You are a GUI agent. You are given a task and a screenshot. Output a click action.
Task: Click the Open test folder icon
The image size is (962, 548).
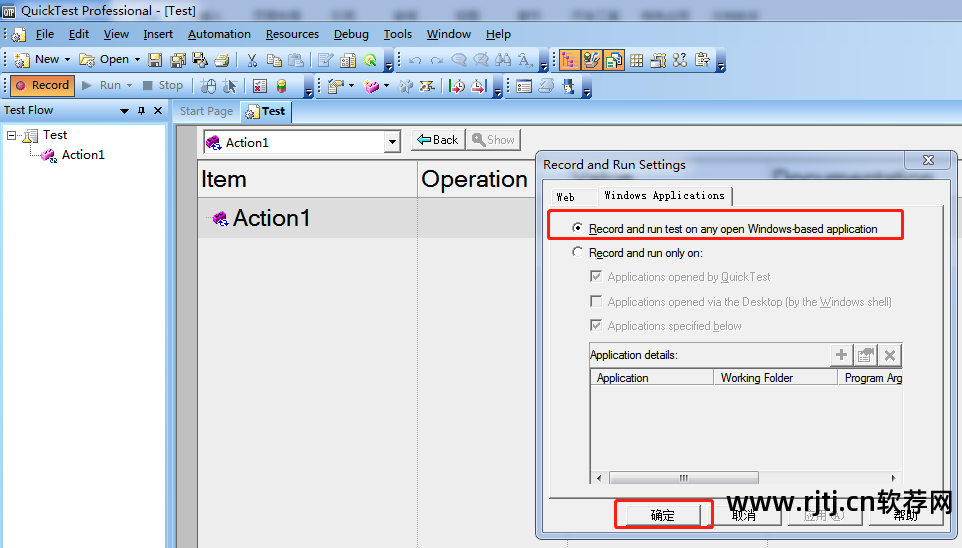[x=87, y=60]
